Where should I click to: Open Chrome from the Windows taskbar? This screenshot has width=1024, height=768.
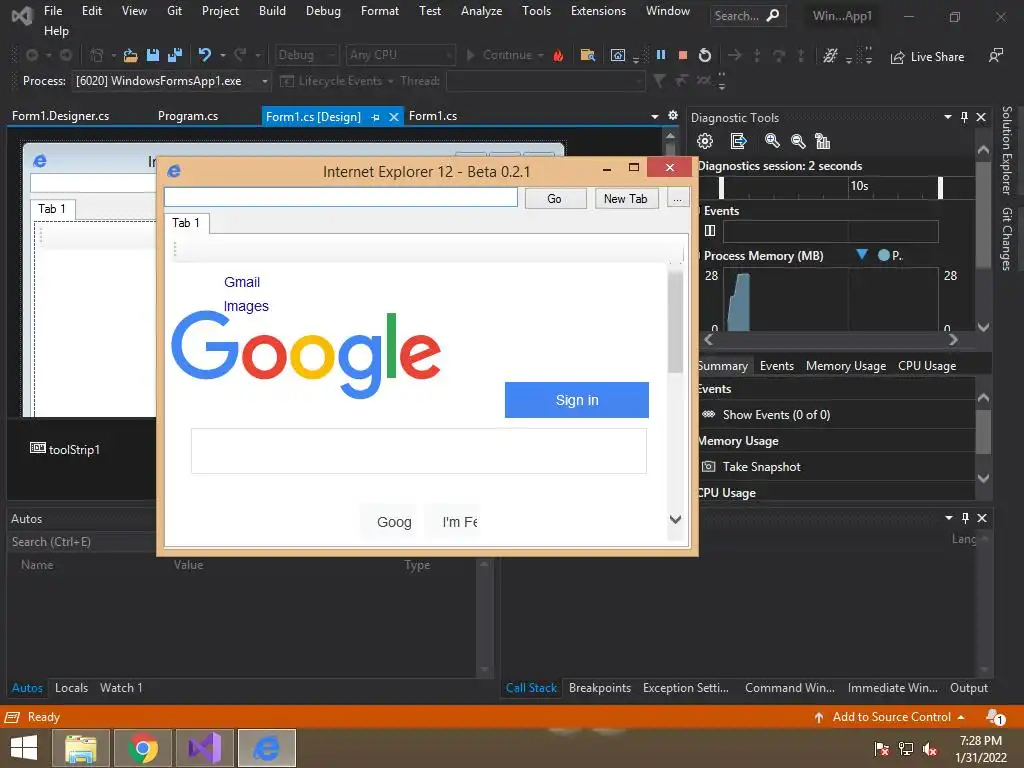coord(143,748)
